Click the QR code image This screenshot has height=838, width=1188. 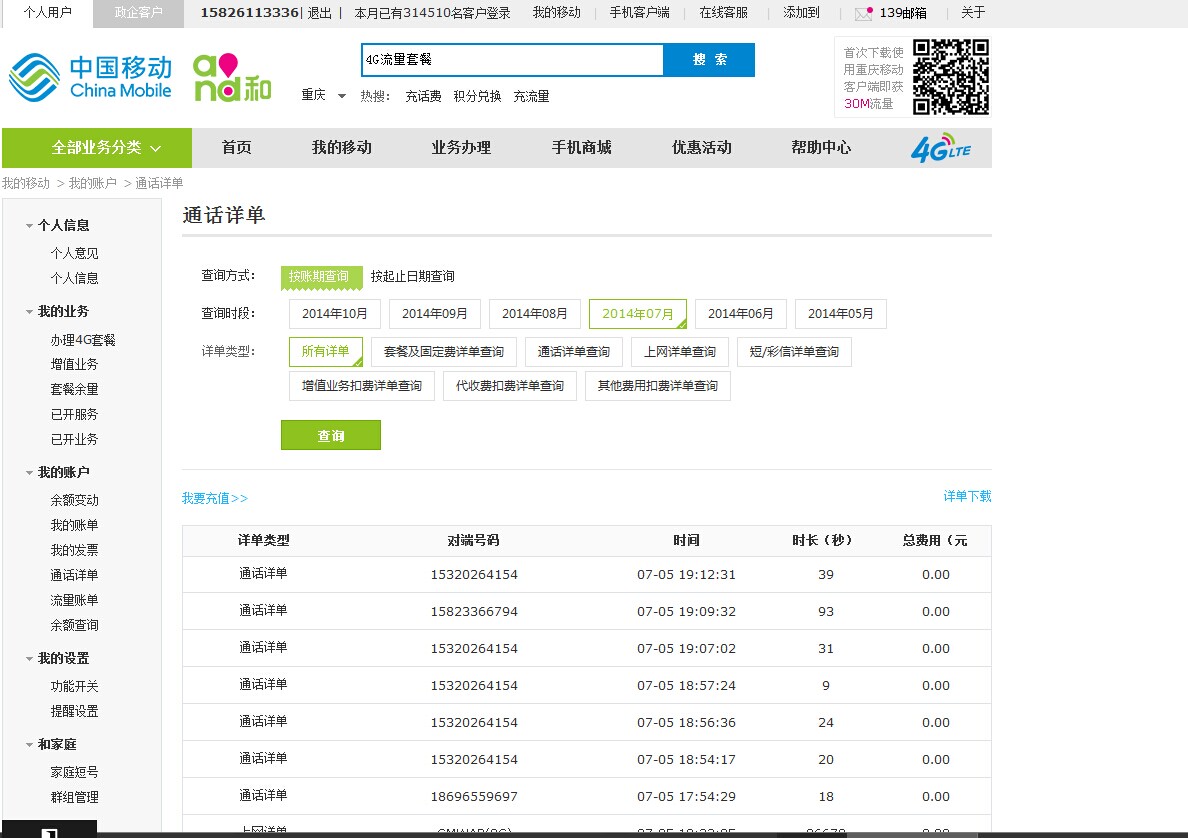click(x=950, y=77)
